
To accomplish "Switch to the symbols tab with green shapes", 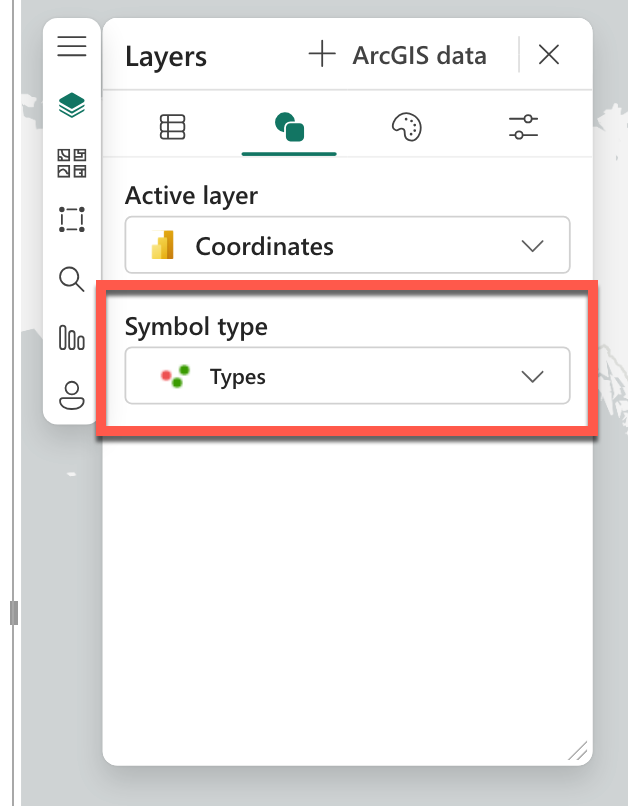I will point(288,126).
